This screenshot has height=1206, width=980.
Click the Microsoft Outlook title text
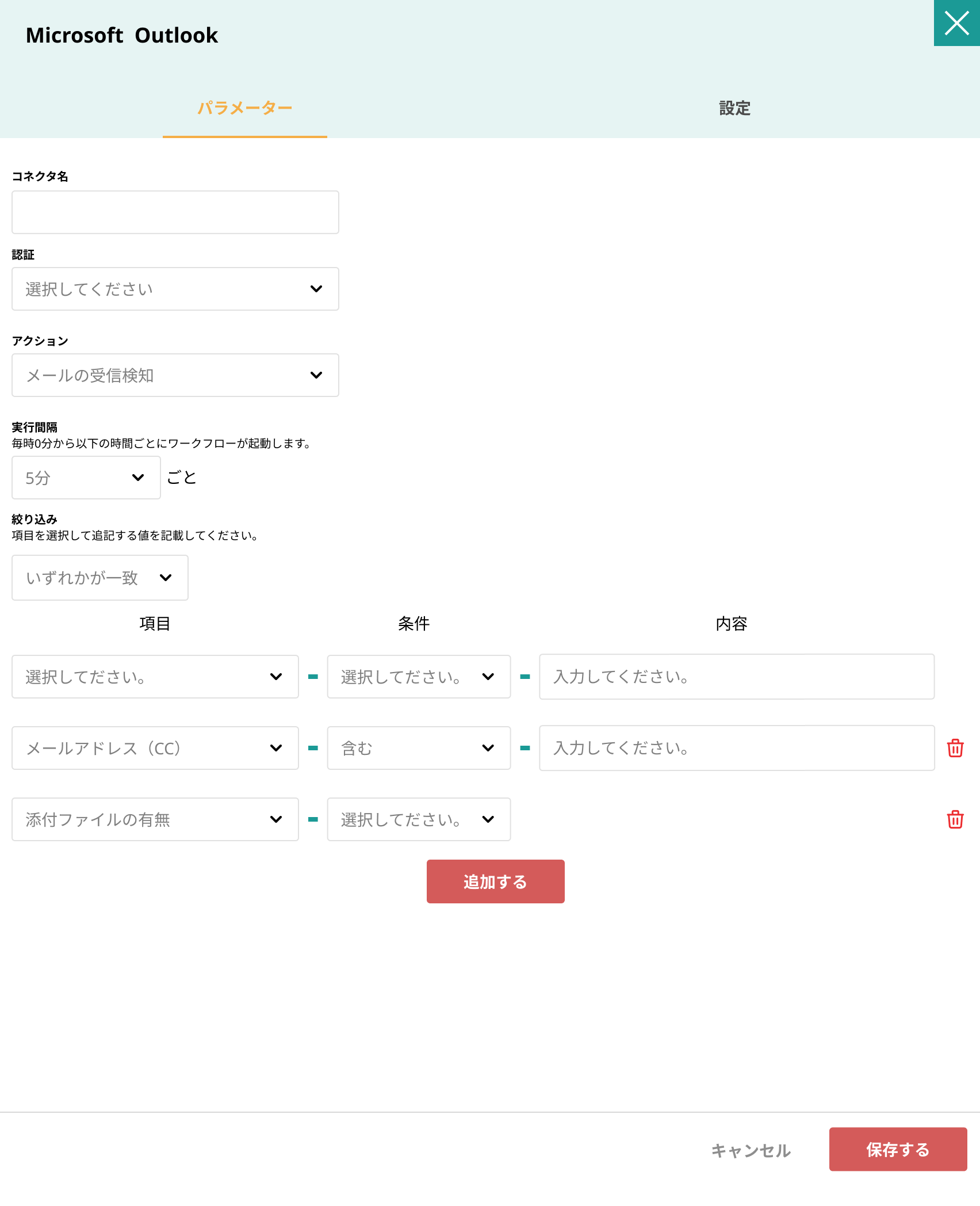(122, 36)
